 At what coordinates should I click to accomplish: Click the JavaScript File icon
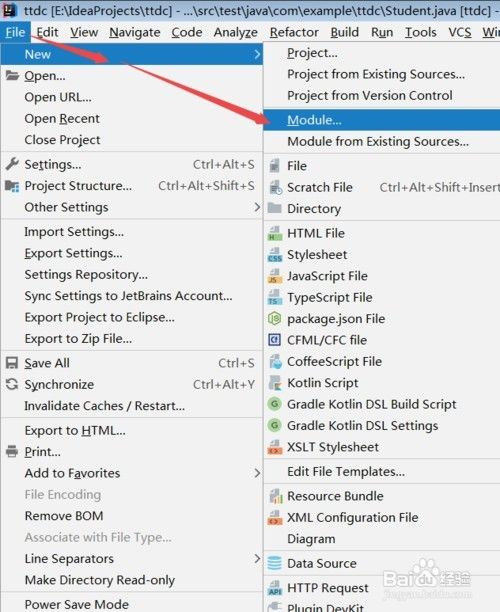(275, 276)
